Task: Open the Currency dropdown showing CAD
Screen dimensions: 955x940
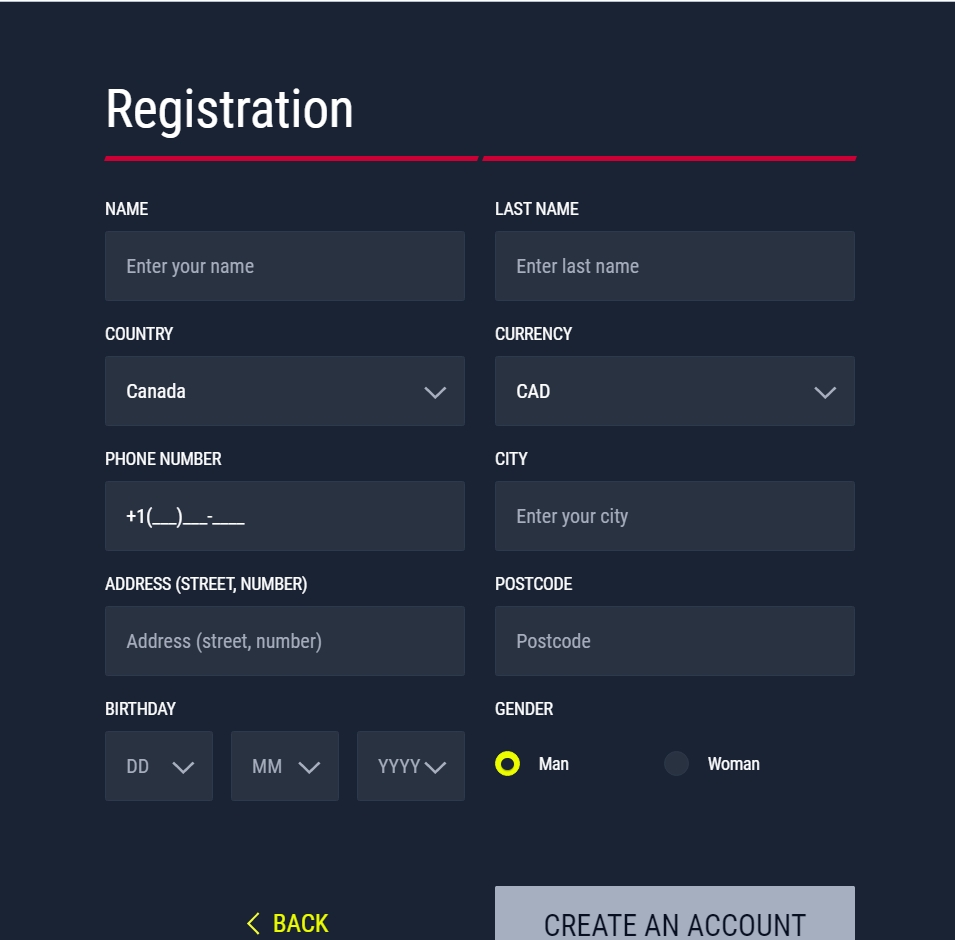Action: click(x=674, y=391)
